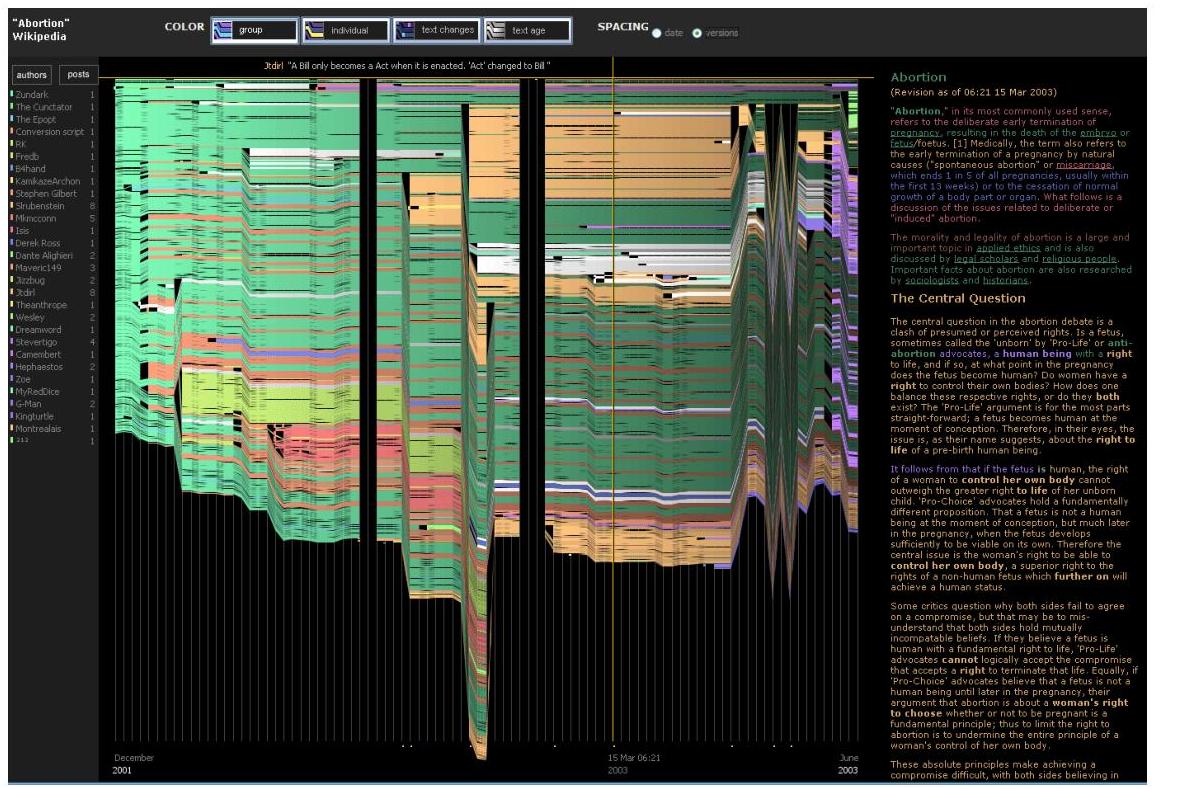The image size is (1187, 789).
Task: Select the versions spacing radio button
Action: 697,33
